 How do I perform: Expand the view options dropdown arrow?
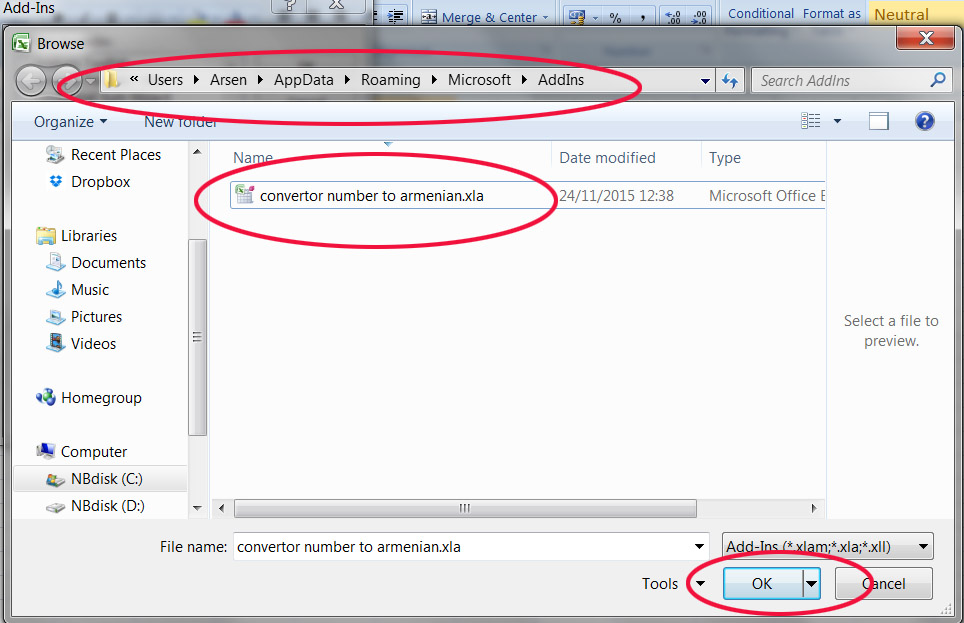coord(837,122)
